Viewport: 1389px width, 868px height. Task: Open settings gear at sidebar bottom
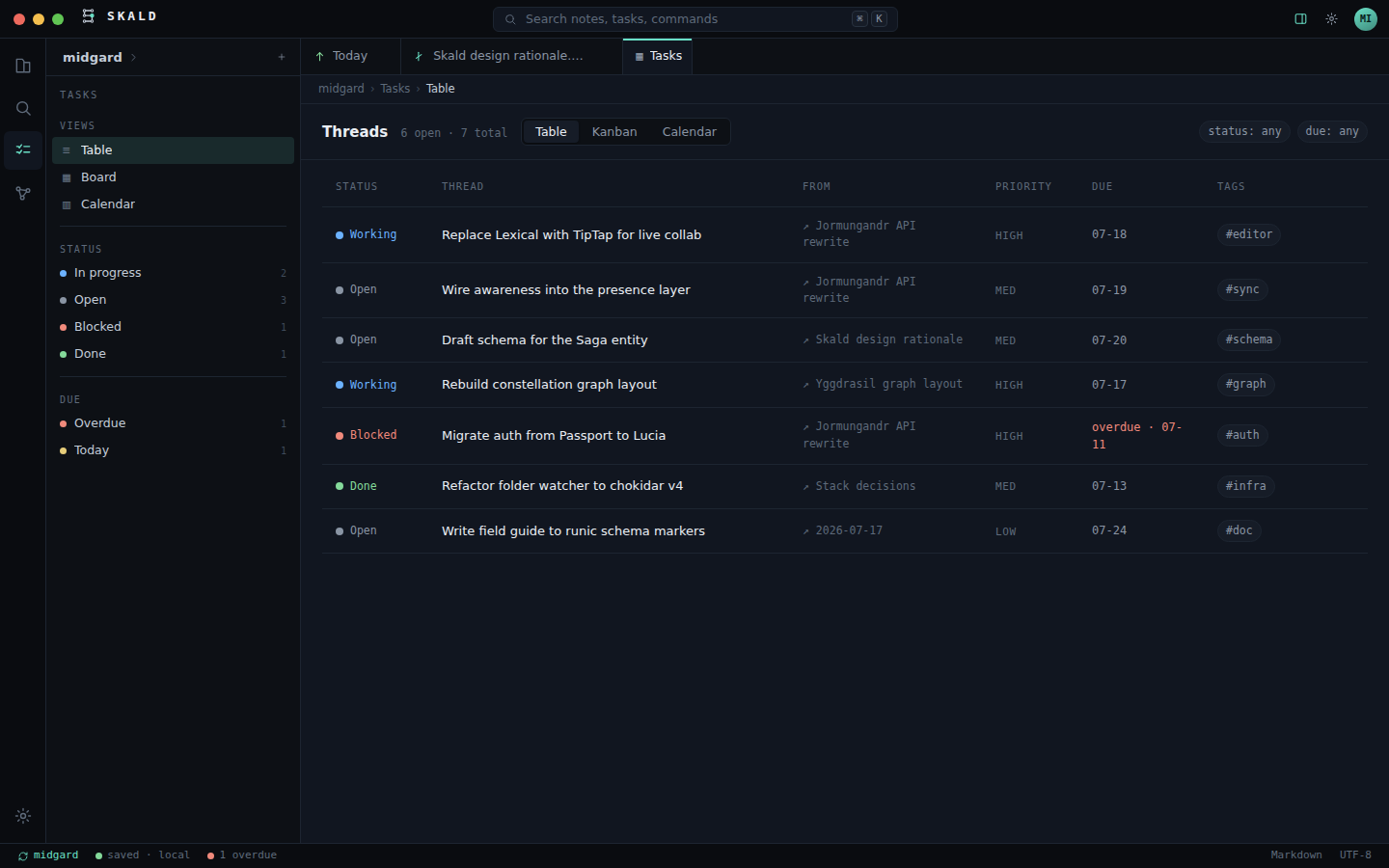pos(23,816)
